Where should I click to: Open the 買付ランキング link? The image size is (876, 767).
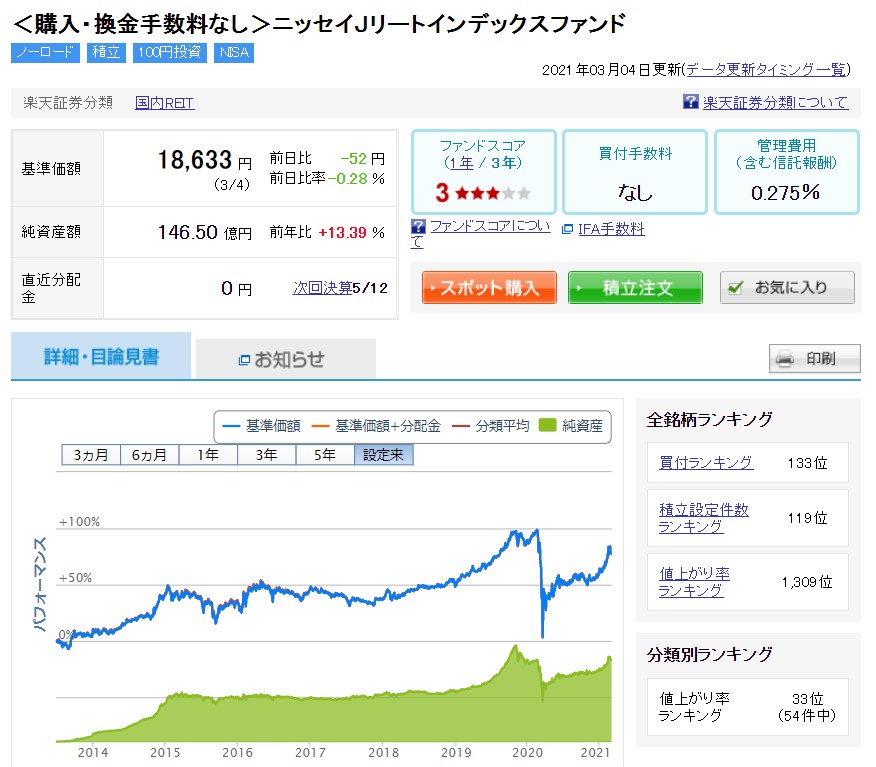click(x=706, y=463)
